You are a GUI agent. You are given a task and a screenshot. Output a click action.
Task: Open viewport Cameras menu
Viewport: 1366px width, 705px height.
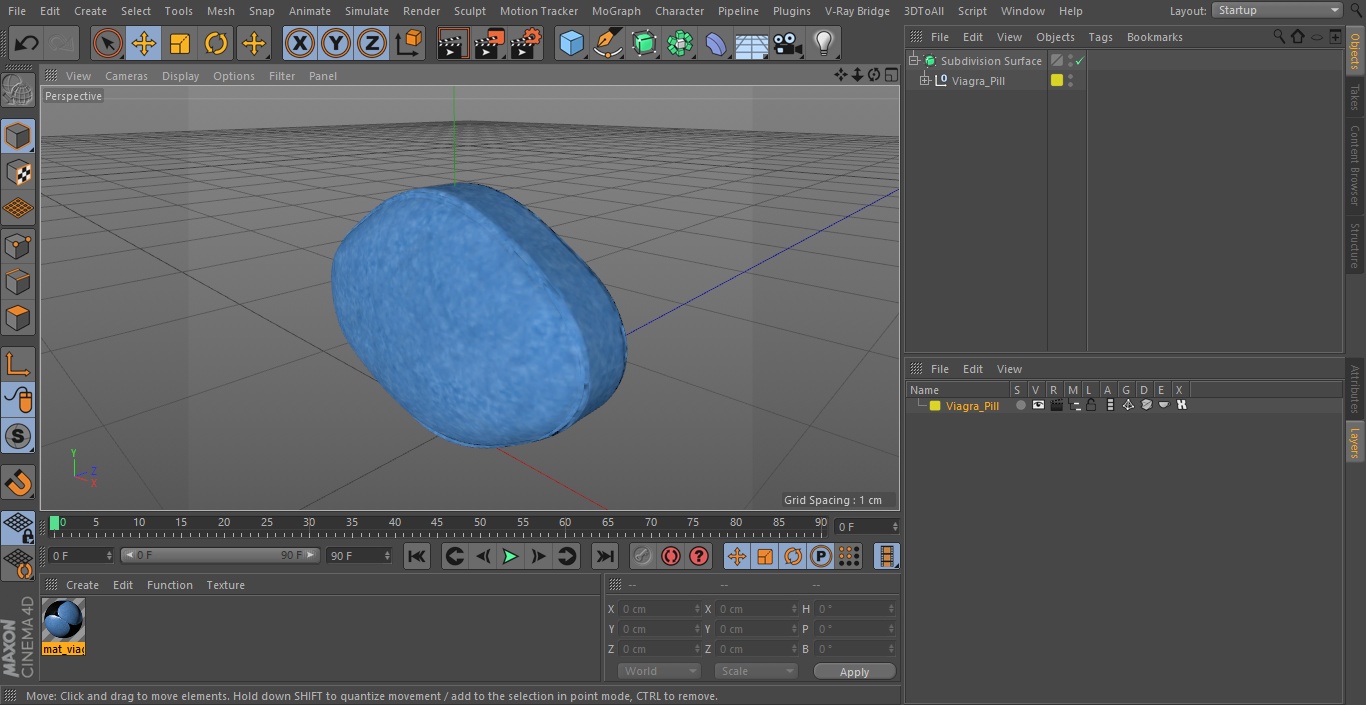pyautogui.click(x=126, y=76)
